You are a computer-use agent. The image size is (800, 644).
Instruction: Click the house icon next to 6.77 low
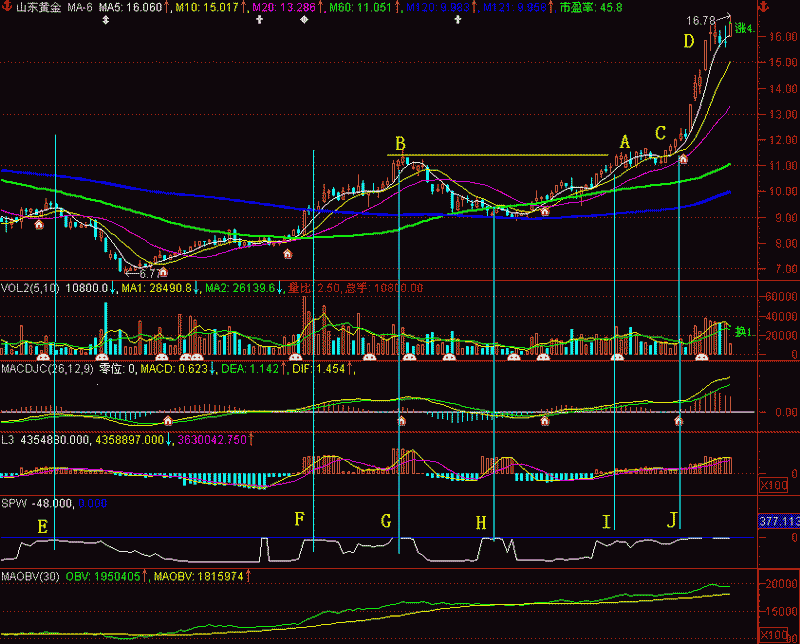click(163, 272)
